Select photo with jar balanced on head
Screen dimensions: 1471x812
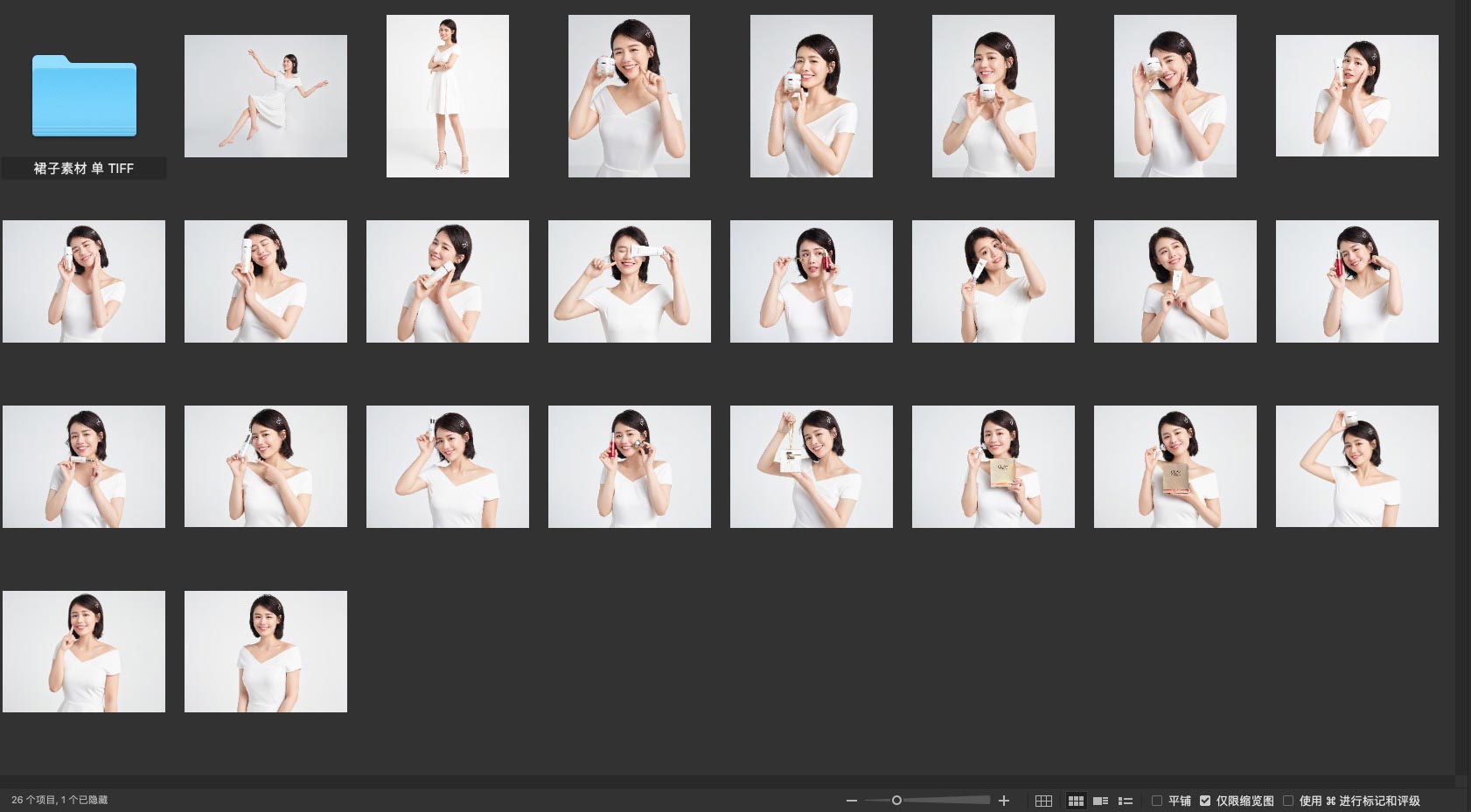click(1357, 467)
